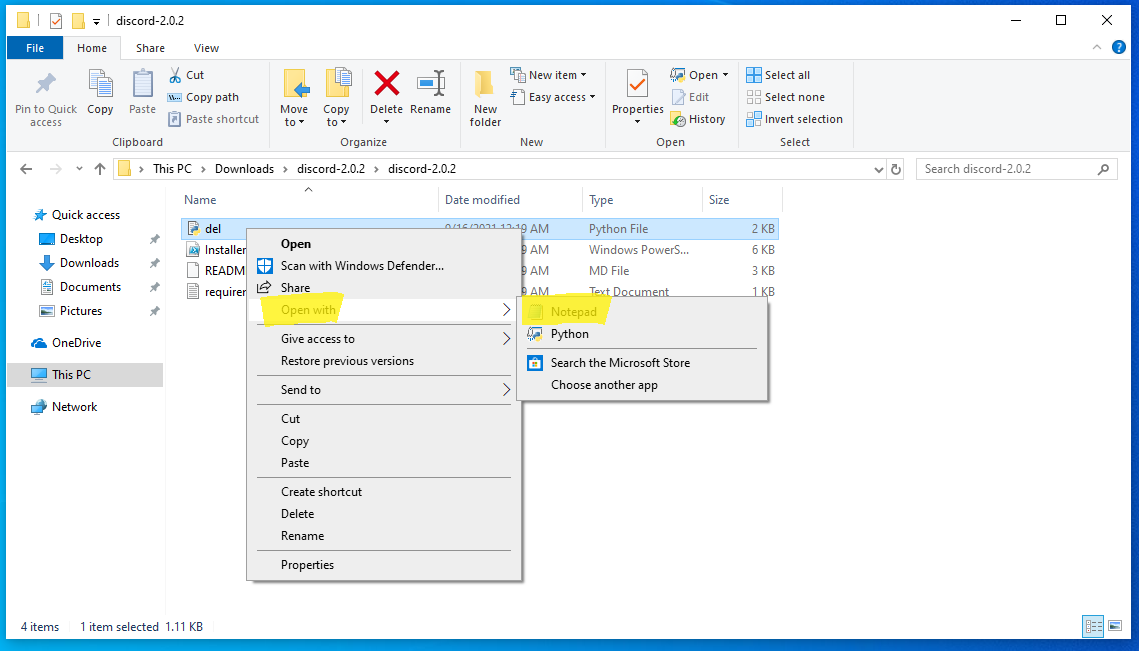Click Select none in ribbon
Screen dimensions: 1139x651
click(x=786, y=97)
